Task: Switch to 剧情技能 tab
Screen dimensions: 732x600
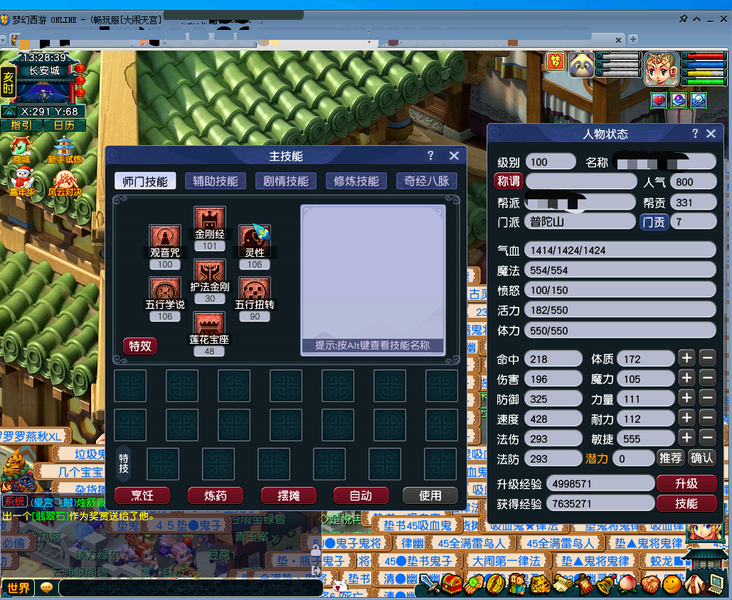Action: click(x=286, y=181)
